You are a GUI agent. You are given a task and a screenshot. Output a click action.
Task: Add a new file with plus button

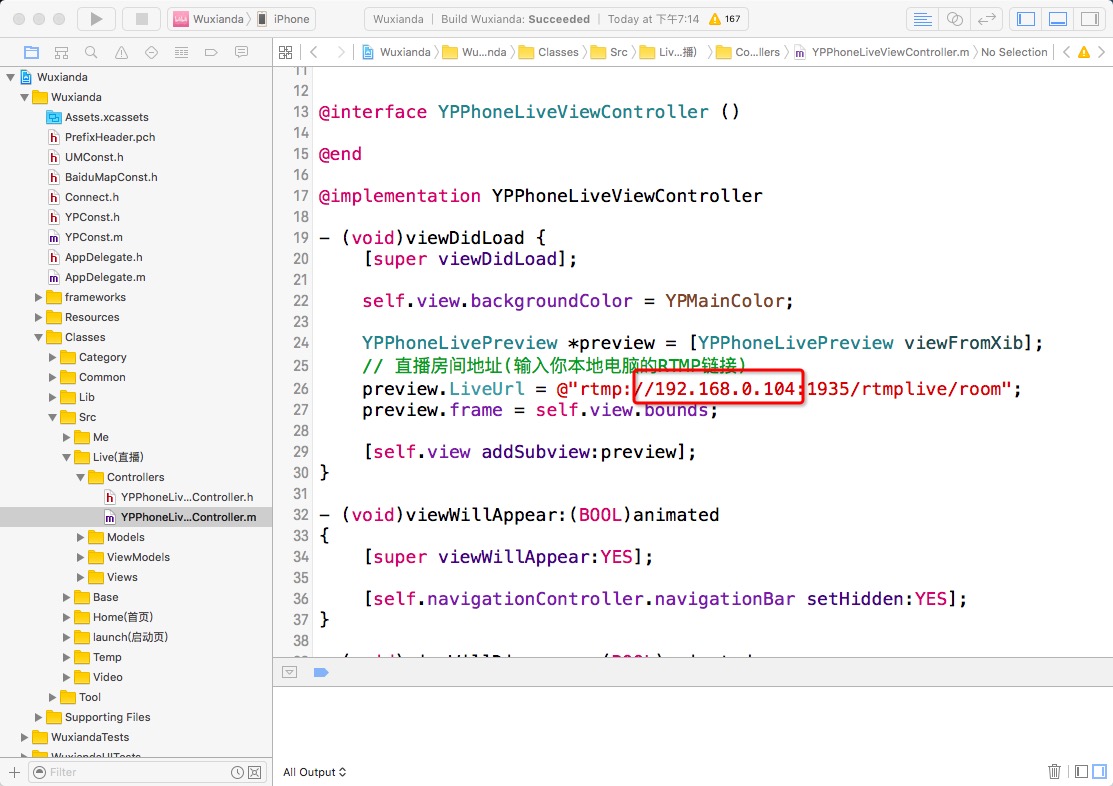pos(14,772)
